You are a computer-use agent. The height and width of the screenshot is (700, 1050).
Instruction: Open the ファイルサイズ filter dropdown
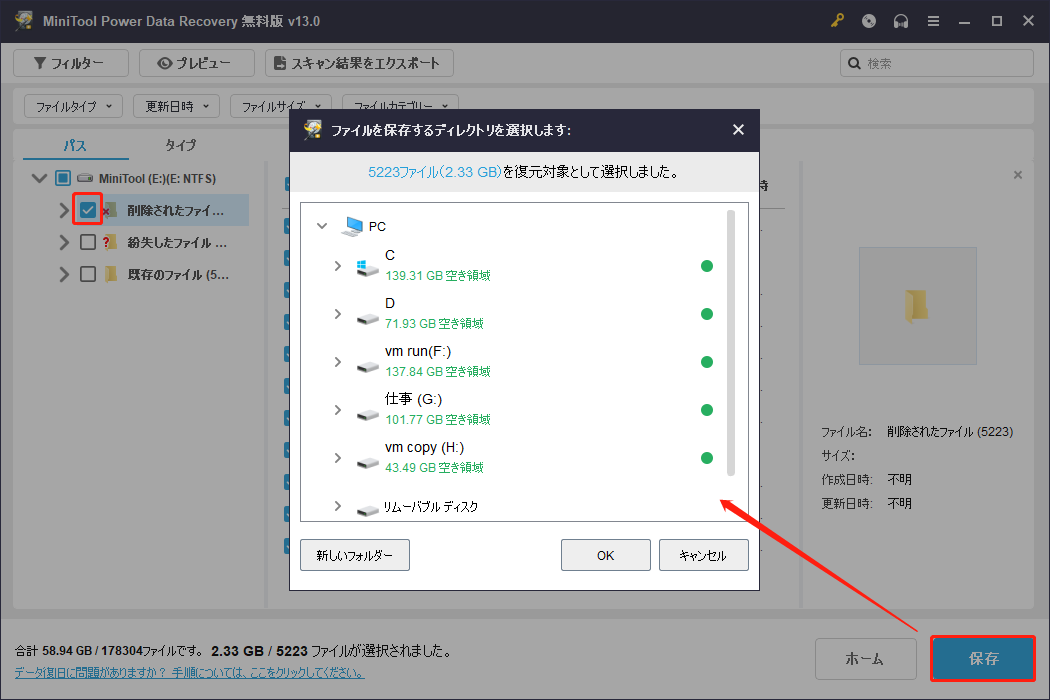(281, 106)
